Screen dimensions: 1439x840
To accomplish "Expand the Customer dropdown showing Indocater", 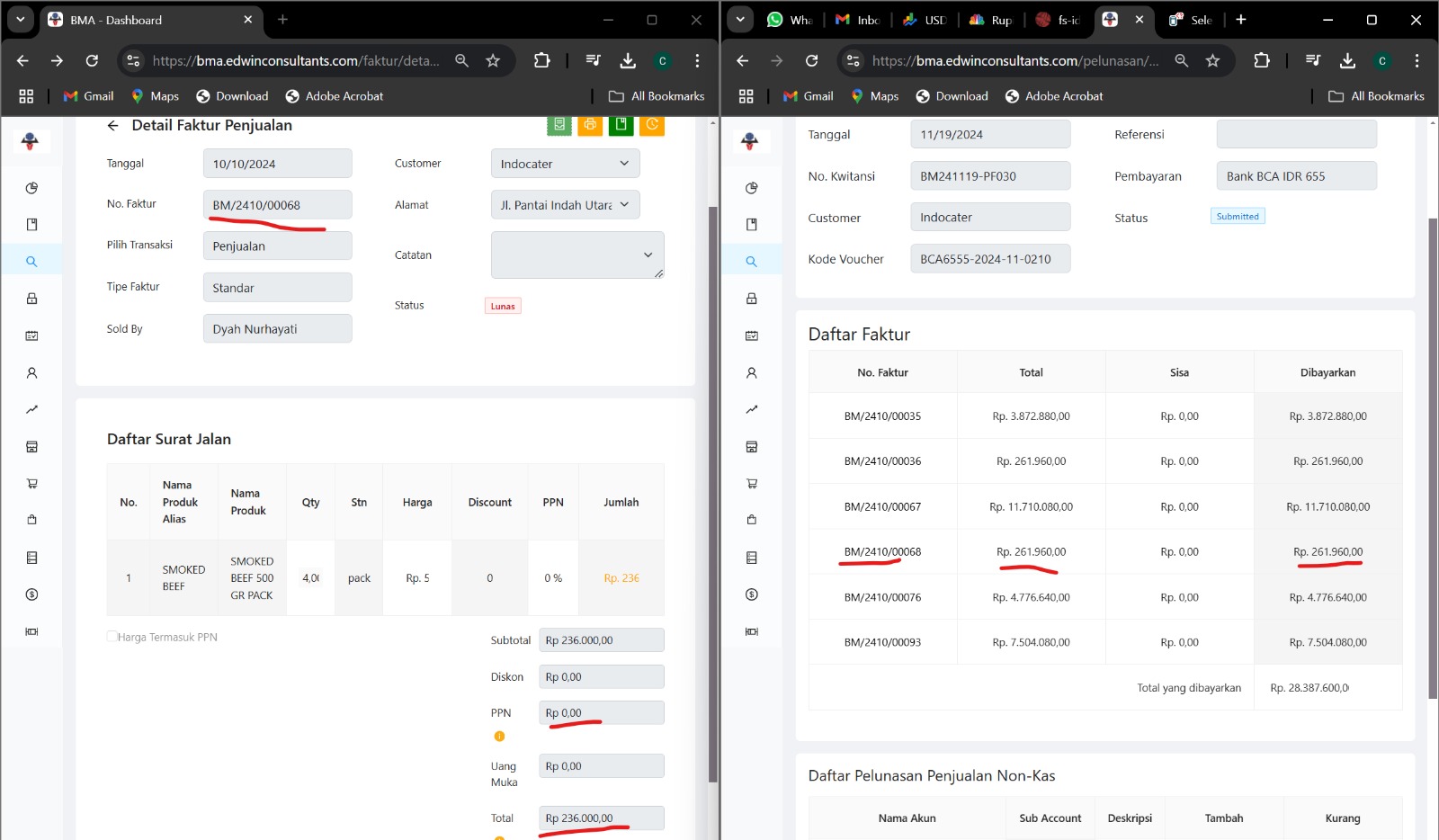I will [x=565, y=164].
